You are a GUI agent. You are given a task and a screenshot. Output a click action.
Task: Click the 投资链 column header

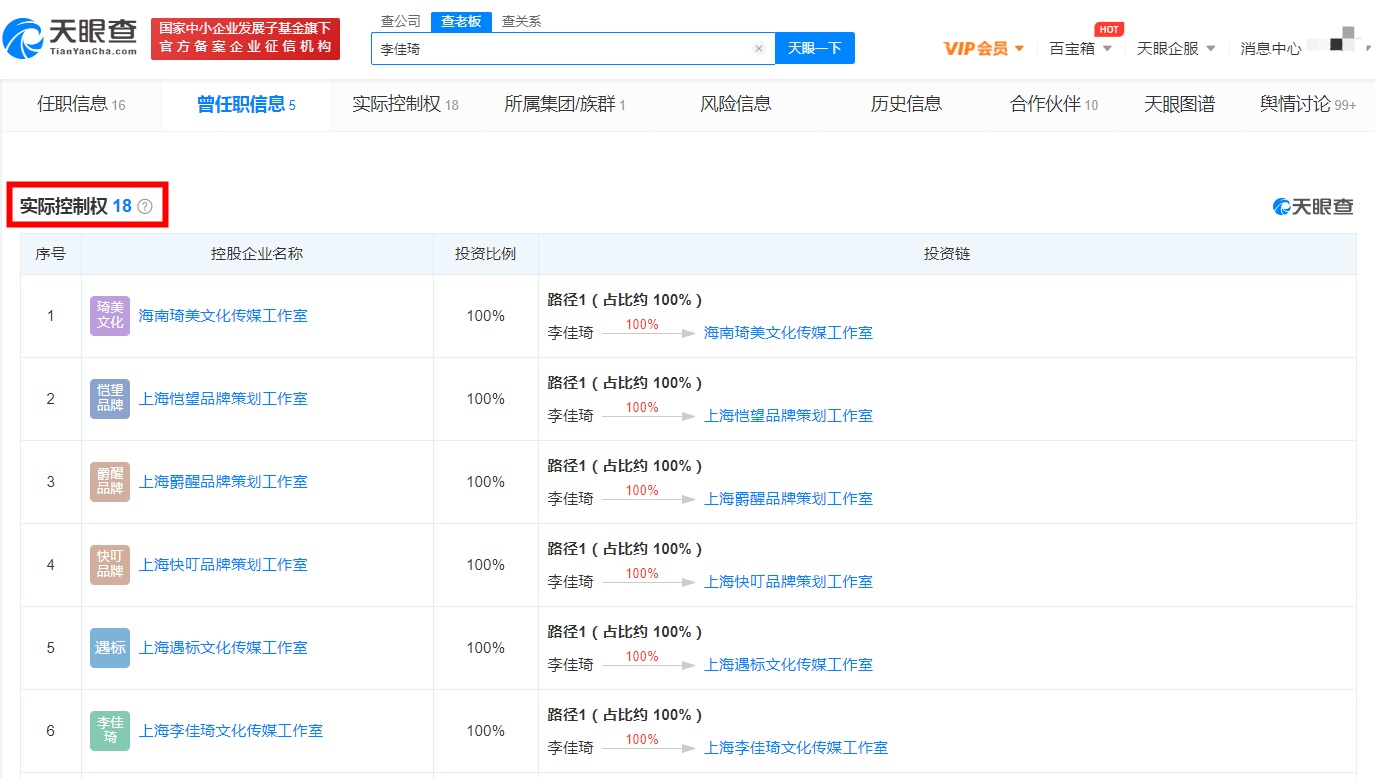tap(947, 254)
